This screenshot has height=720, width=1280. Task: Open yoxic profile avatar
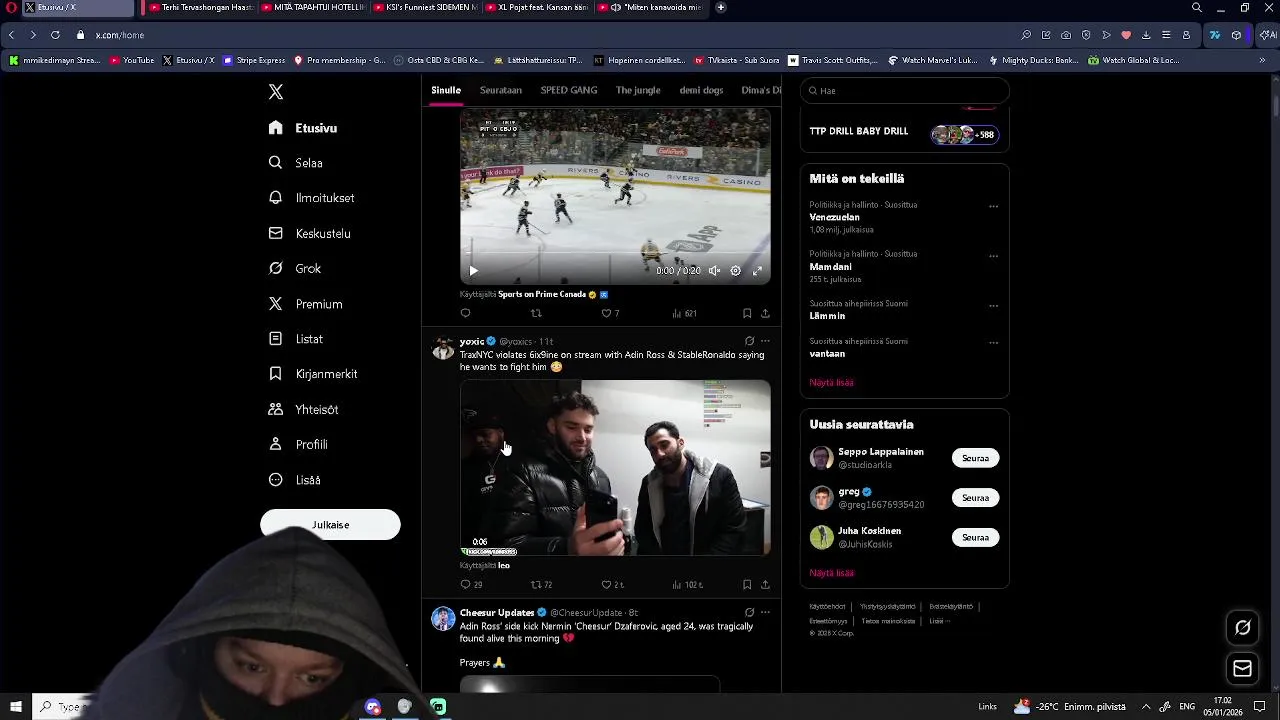[x=443, y=347]
